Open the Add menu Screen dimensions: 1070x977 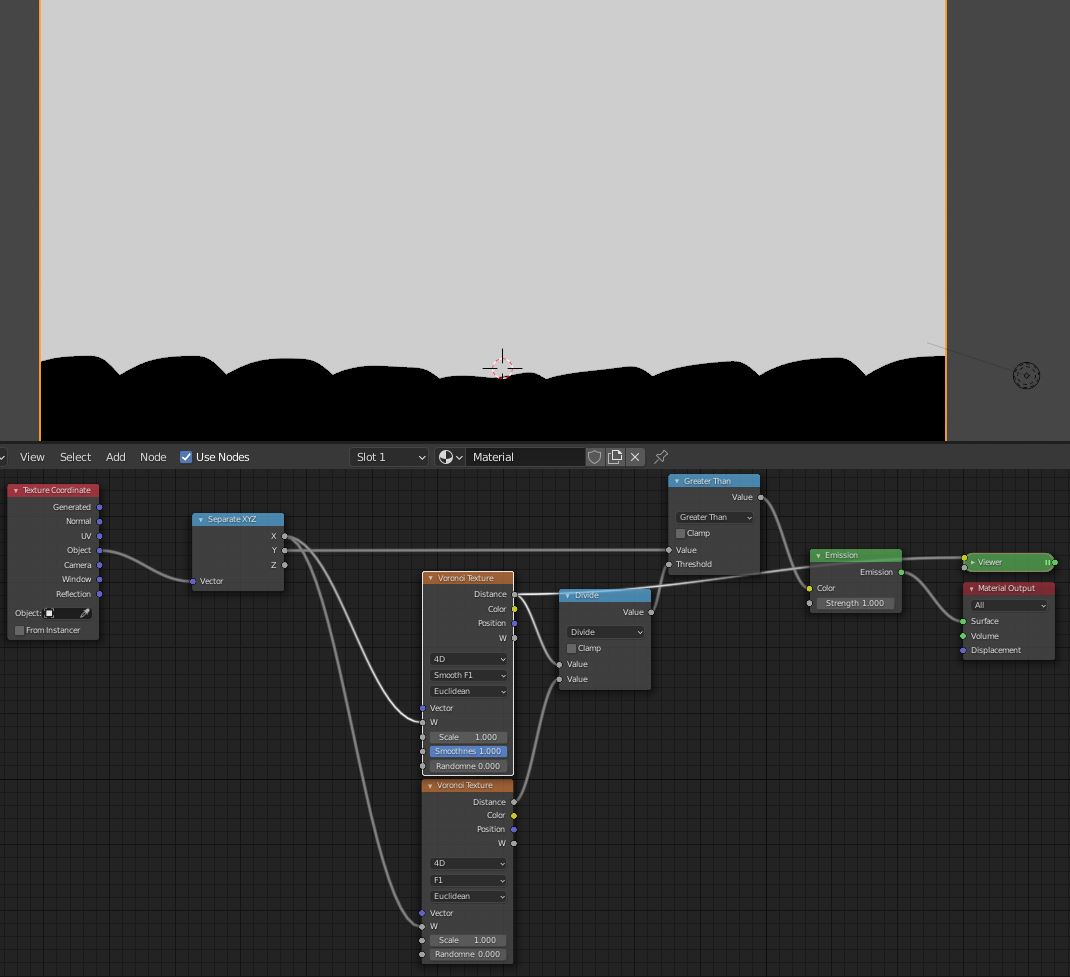(x=115, y=457)
